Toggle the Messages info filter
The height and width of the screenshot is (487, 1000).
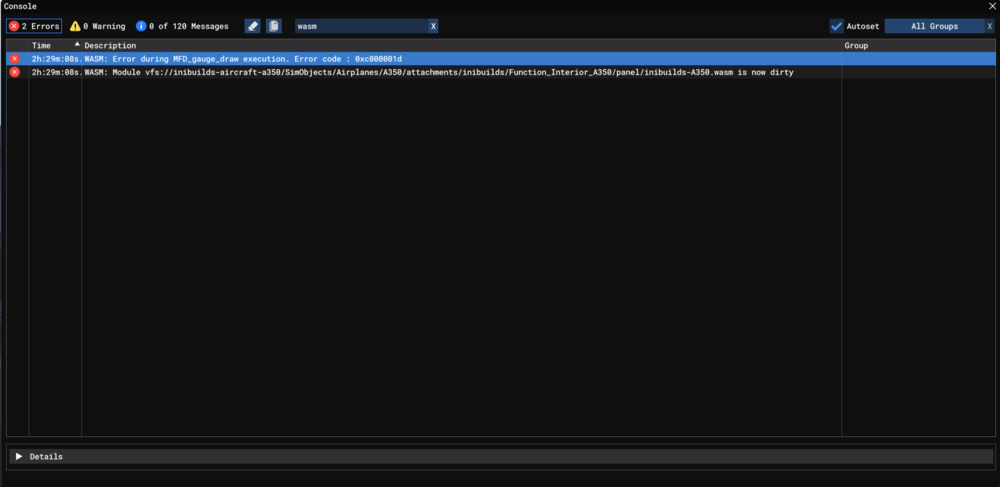(x=182, y=26)
